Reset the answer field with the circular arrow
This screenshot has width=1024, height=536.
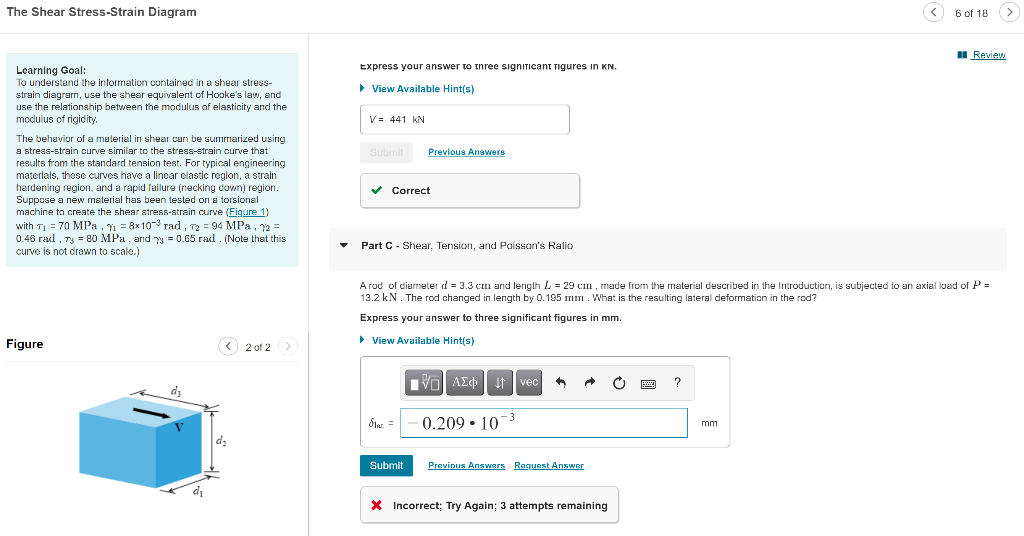(619, 383)
